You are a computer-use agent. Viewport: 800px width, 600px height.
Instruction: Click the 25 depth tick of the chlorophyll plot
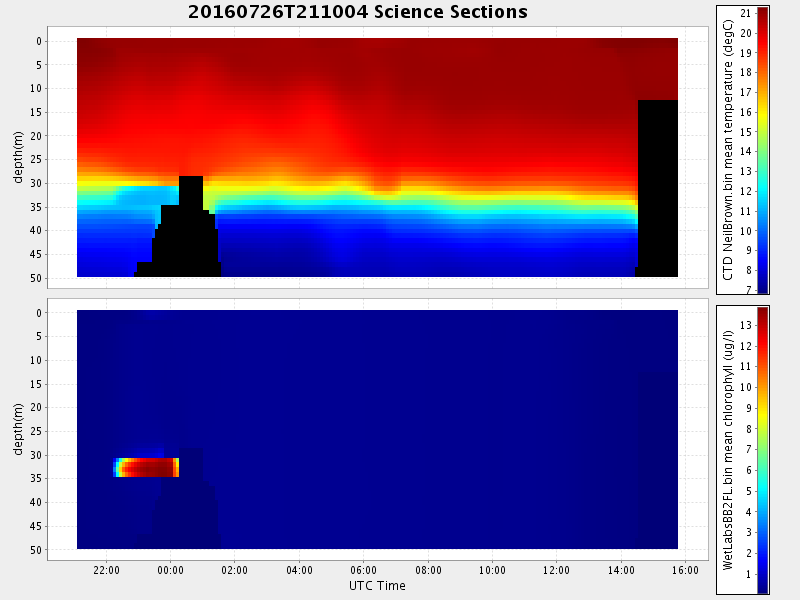tap(34, 431)
